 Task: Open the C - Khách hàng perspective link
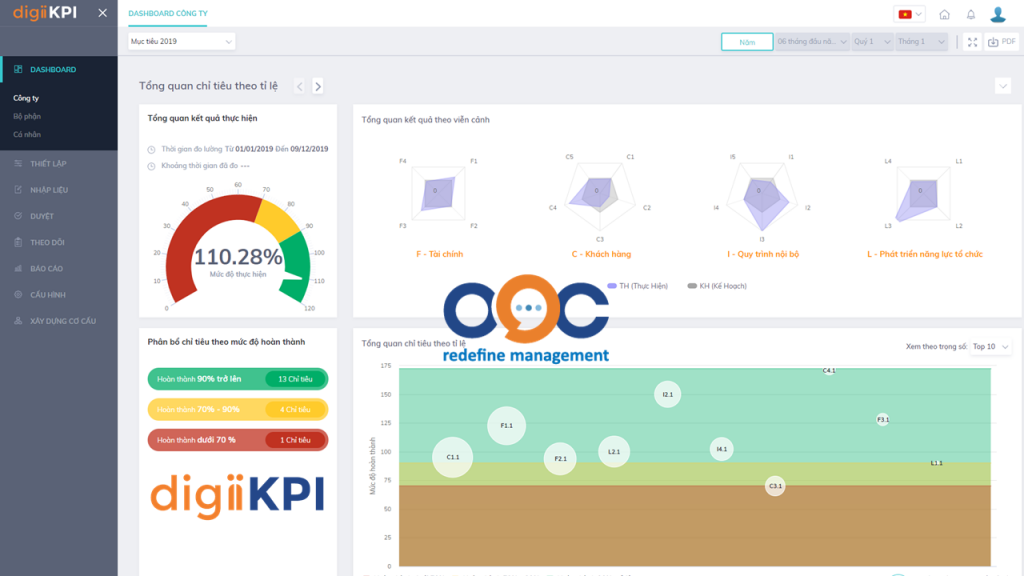point(601,254)
